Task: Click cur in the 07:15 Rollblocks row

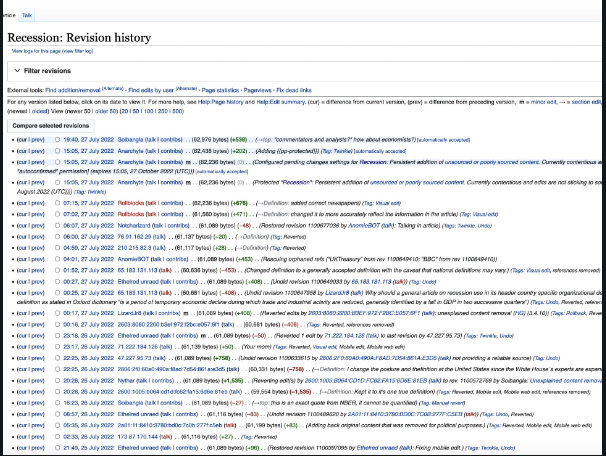Action: coord(22,203)
